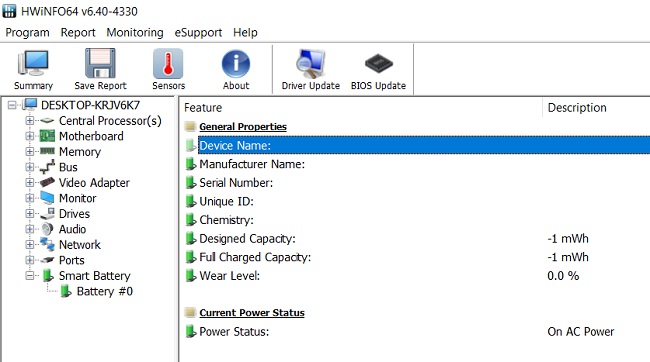Select the Serial Number row

416,182
